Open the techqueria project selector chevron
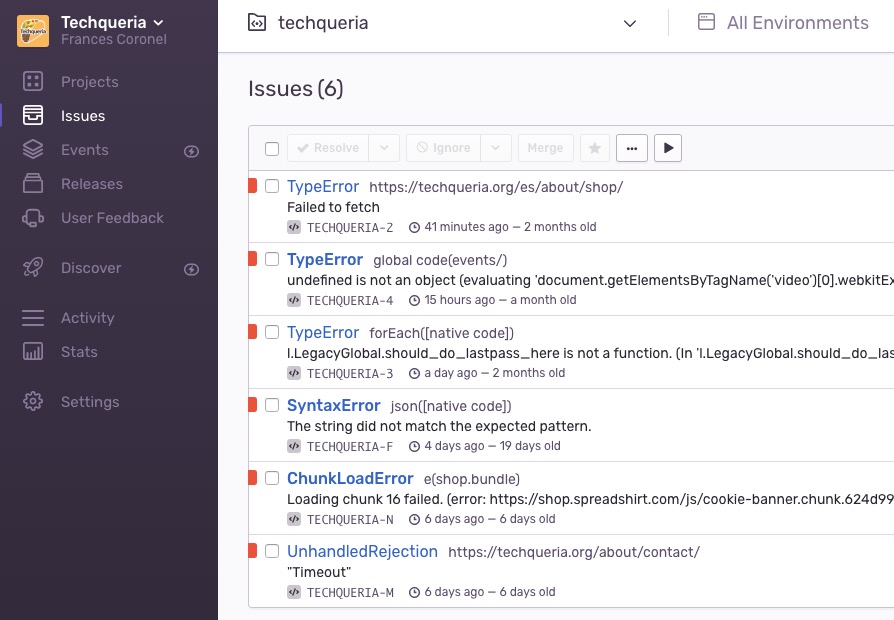The image size is (894, 620). point(629,23)
